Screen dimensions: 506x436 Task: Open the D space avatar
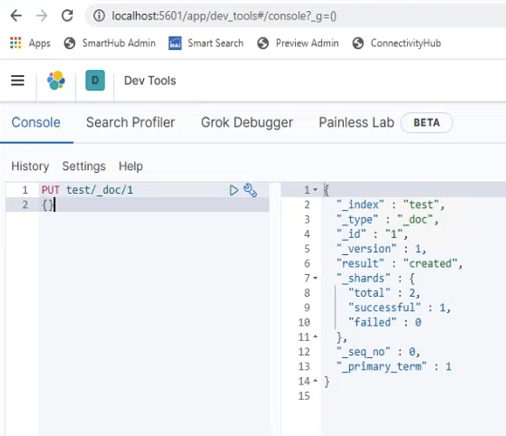[95, 80]
